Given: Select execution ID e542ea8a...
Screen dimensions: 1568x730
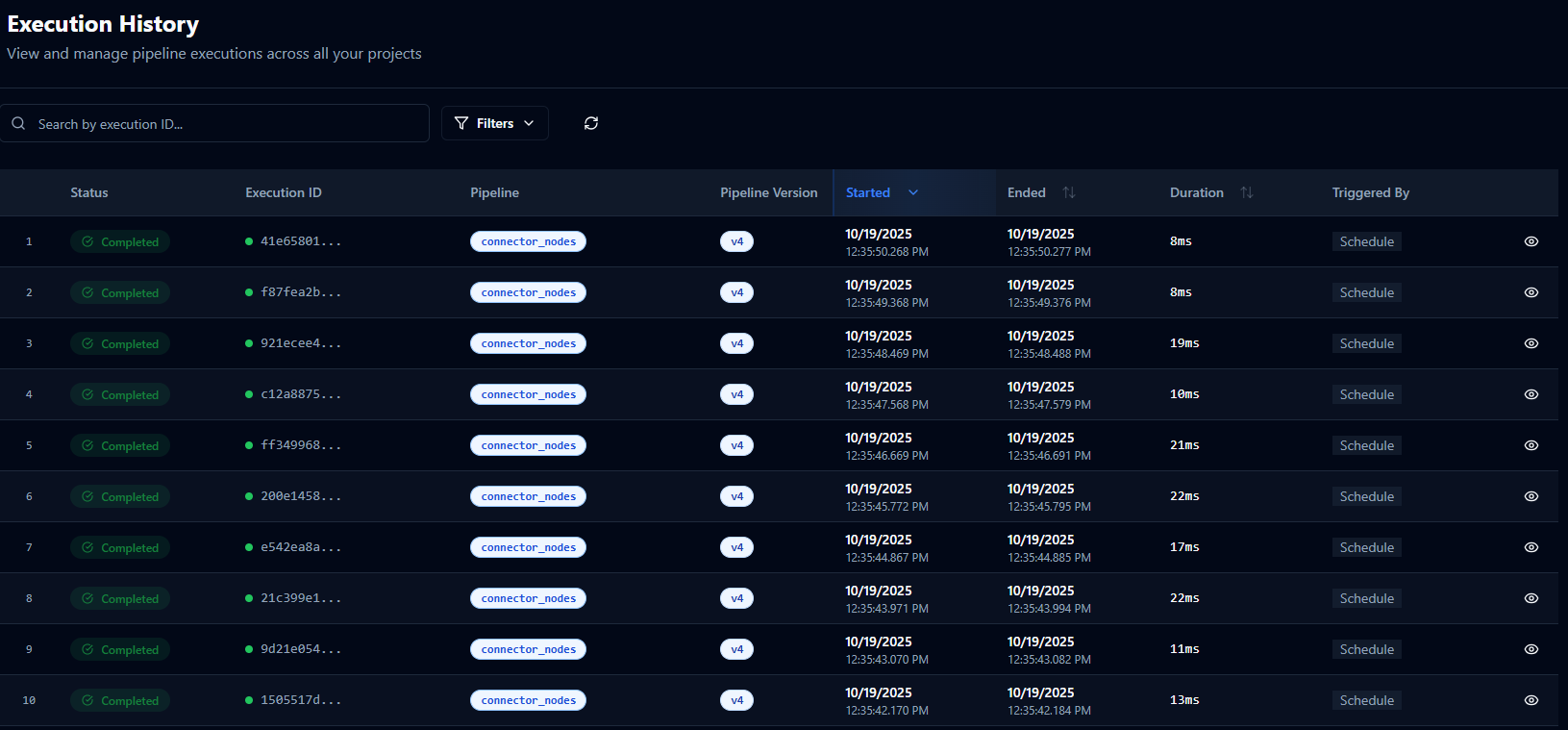Looking at the screenshot, I should (x=301, y=547).
